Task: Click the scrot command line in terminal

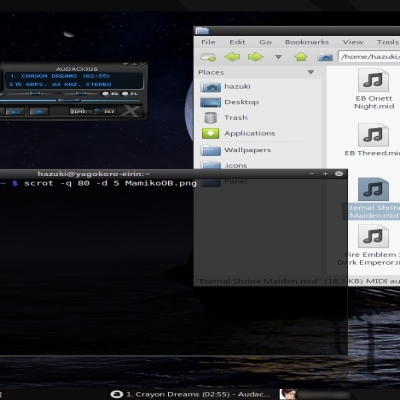Action: click(110, 183)
